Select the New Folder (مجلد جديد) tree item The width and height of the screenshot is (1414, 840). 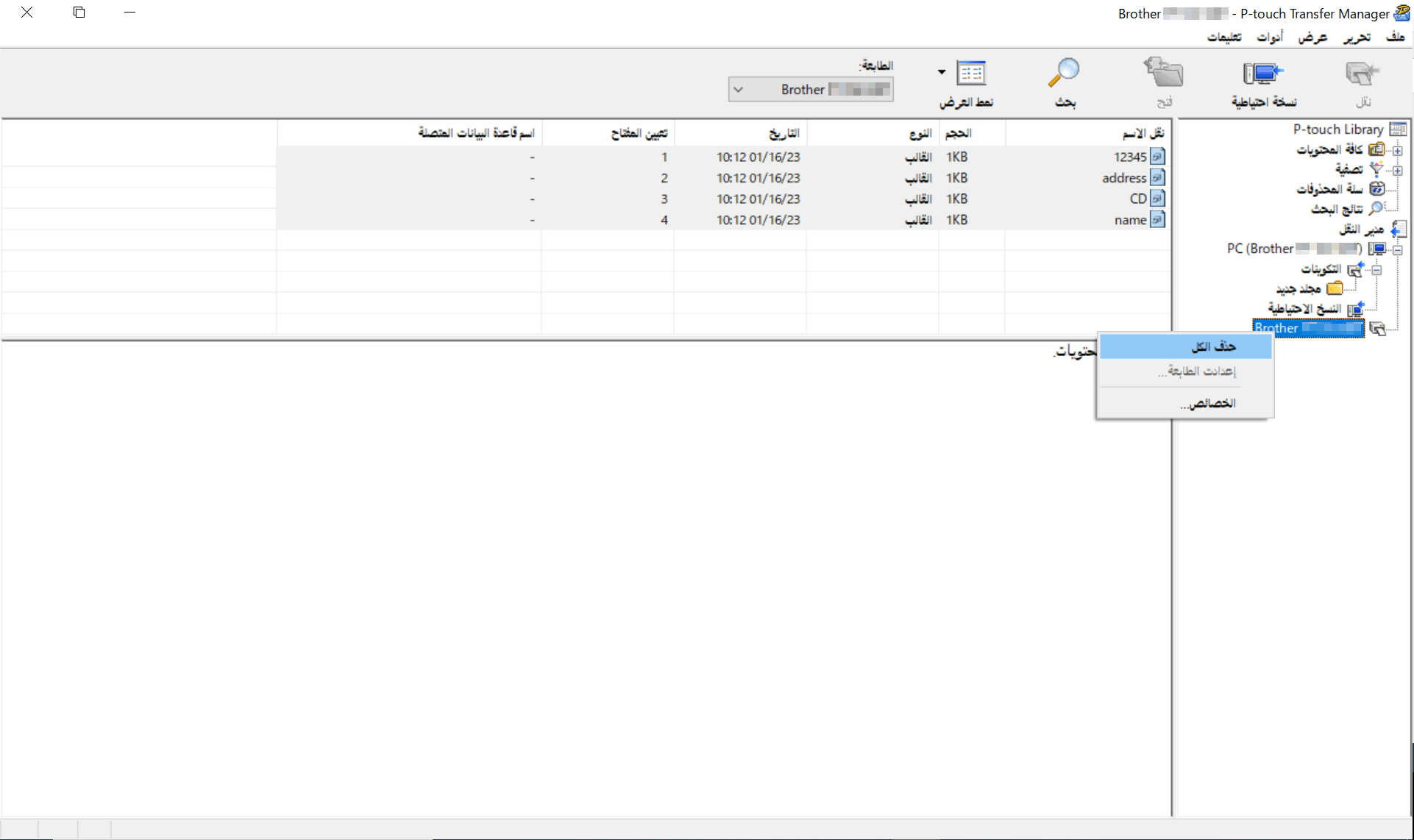[1298, 289]
